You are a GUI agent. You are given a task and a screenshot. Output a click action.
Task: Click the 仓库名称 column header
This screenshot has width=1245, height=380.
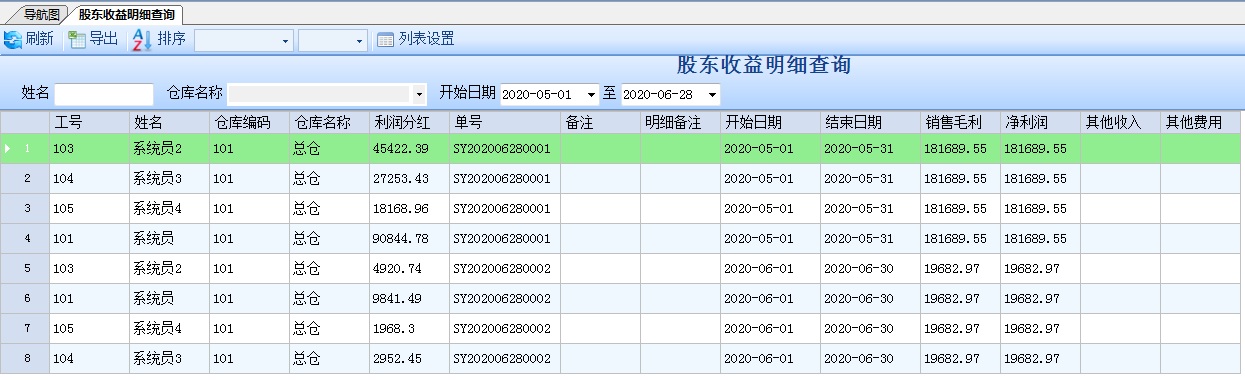point(329,122)
